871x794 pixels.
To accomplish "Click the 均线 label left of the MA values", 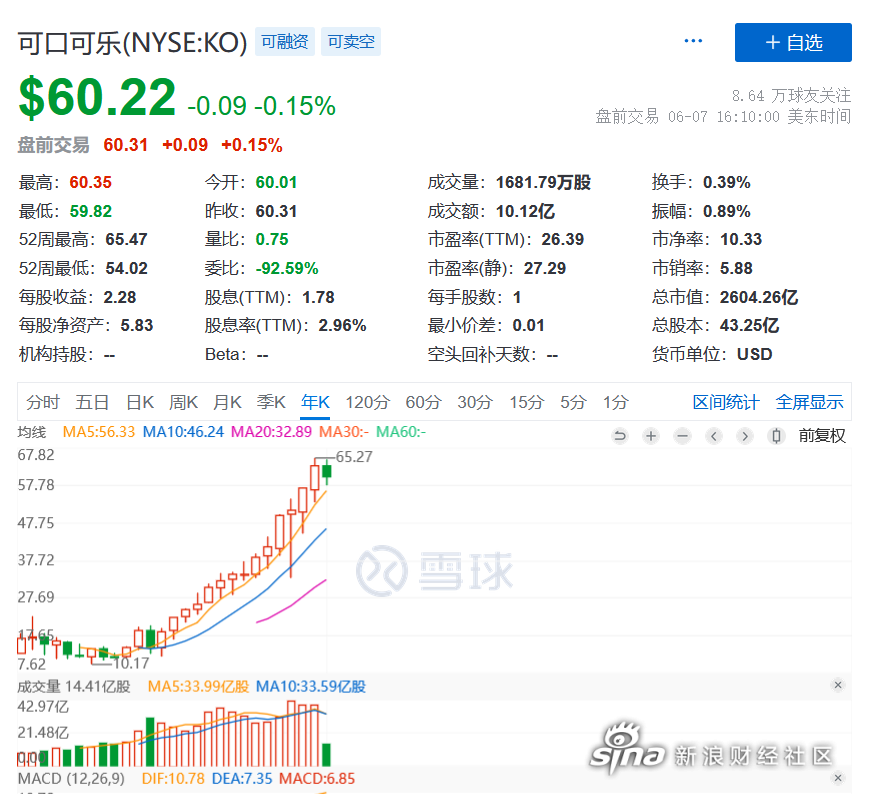I will click(32, 432).
